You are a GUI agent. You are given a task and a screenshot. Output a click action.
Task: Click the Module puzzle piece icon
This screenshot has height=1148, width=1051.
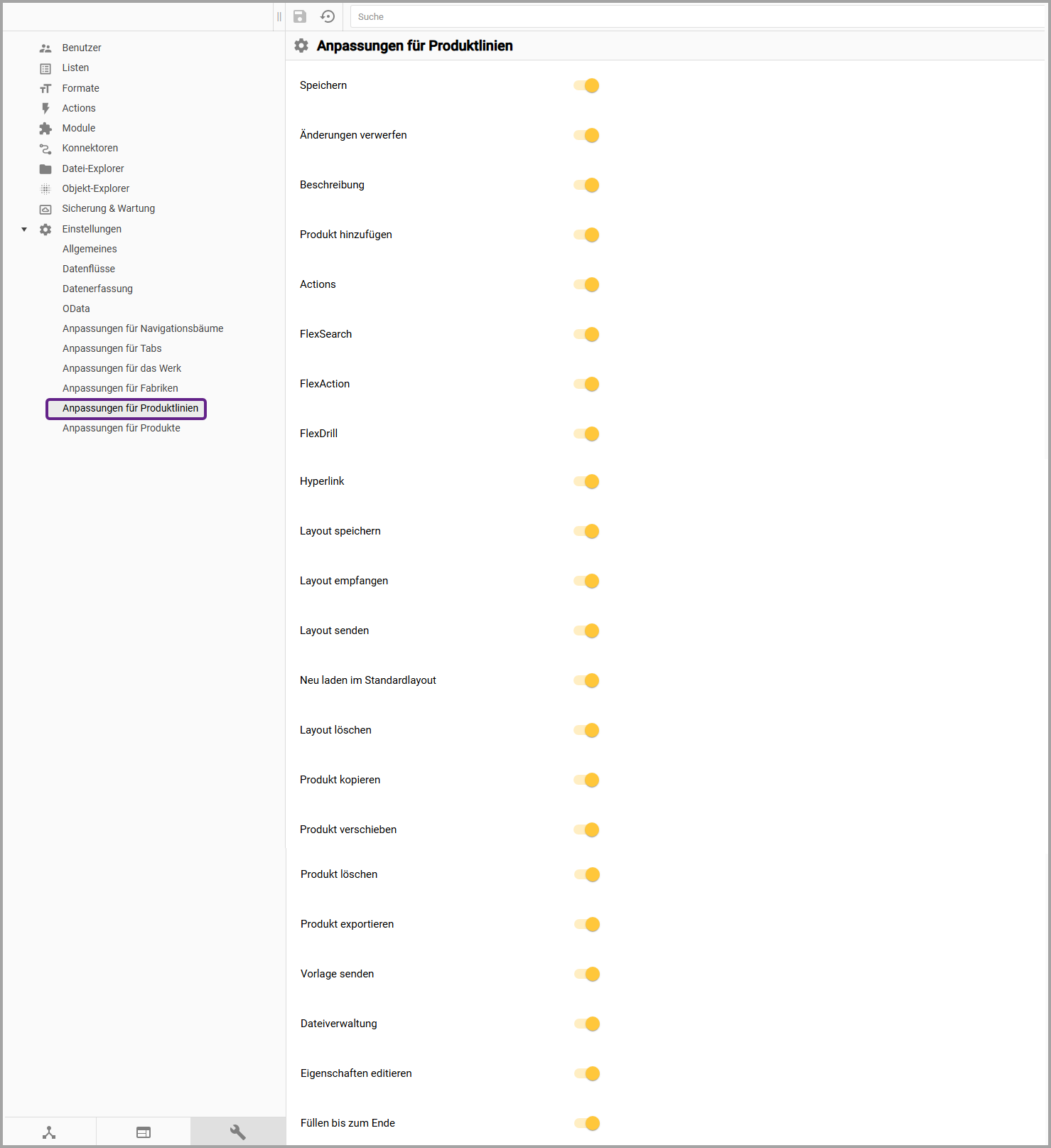point(45,129)
